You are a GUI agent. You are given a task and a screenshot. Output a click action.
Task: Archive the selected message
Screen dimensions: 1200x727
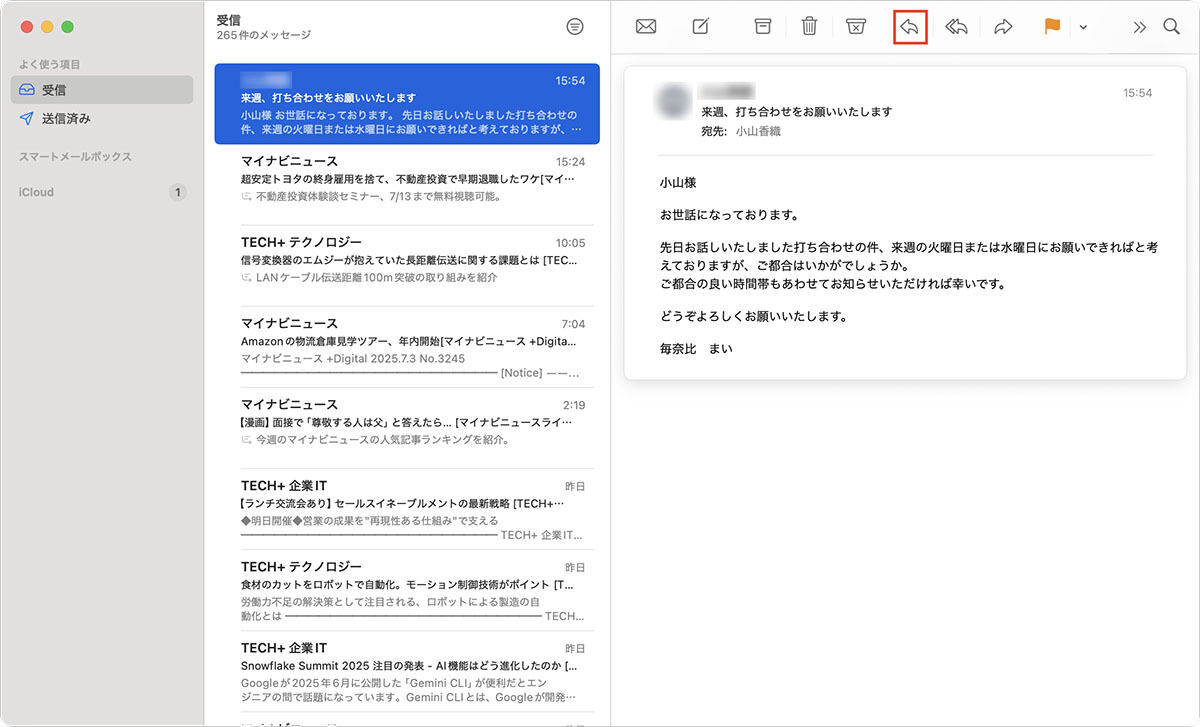tap(763, 27)
